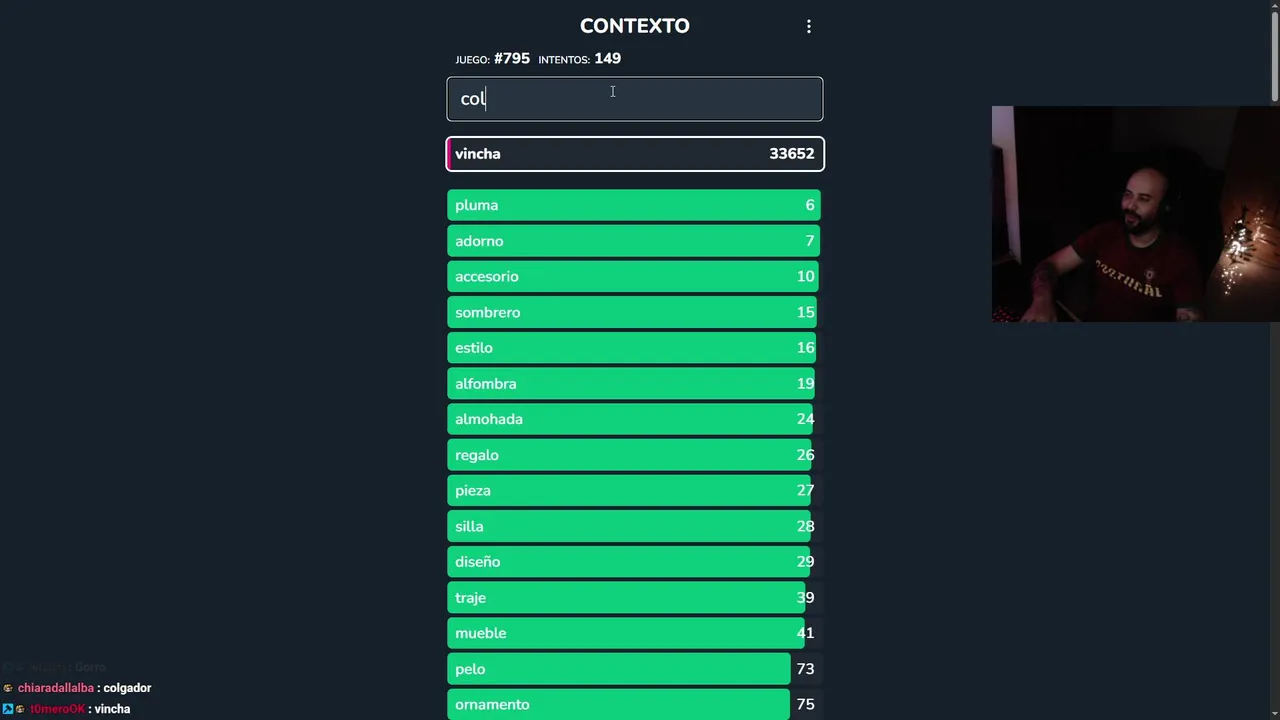Click the chiaradallalba username in chat
The image size is (1280, 720).
click(56, 688)
